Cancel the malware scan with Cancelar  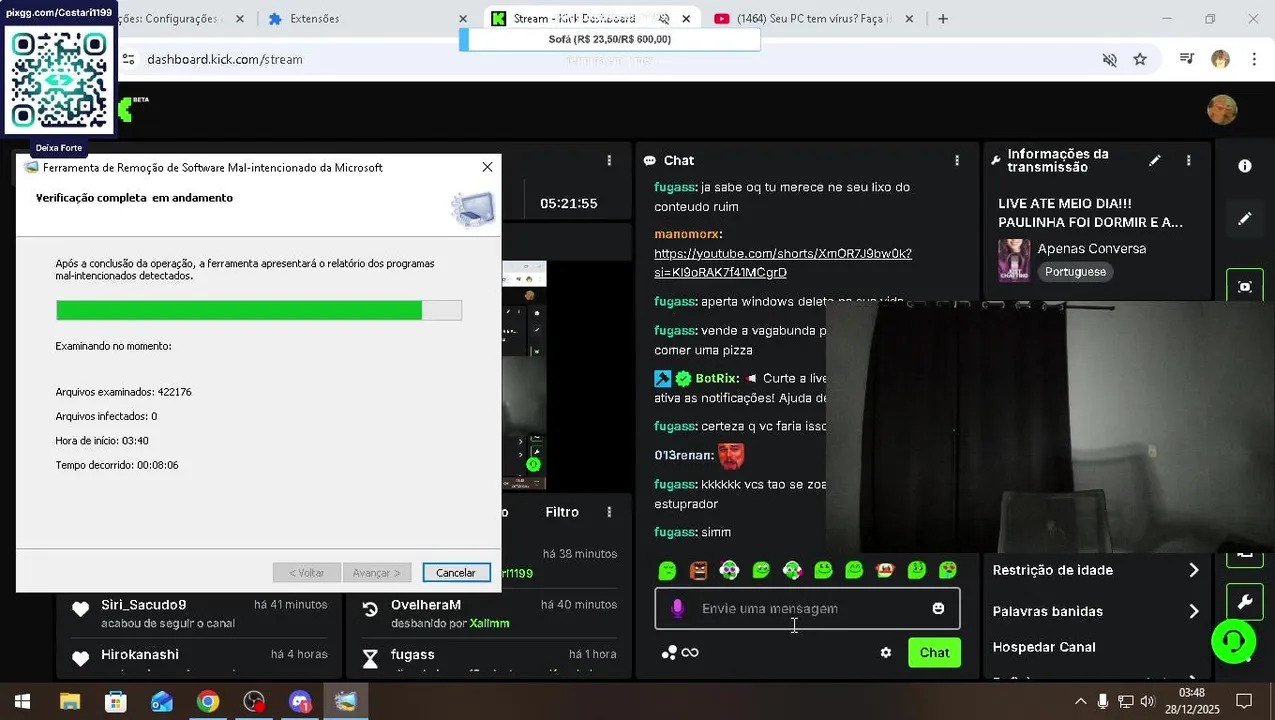click(456, 573)
